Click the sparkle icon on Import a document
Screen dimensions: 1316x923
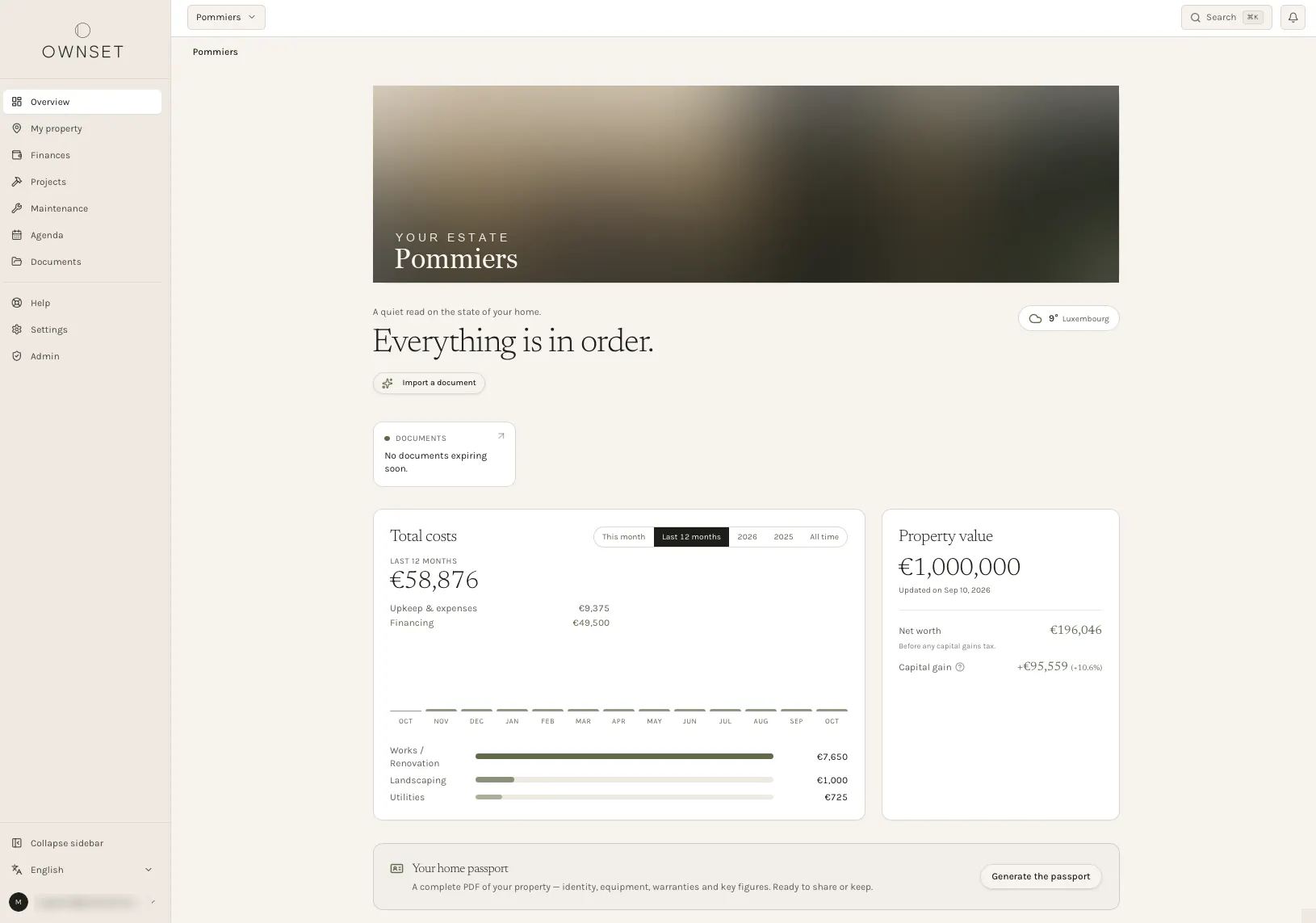coord(388,383)
